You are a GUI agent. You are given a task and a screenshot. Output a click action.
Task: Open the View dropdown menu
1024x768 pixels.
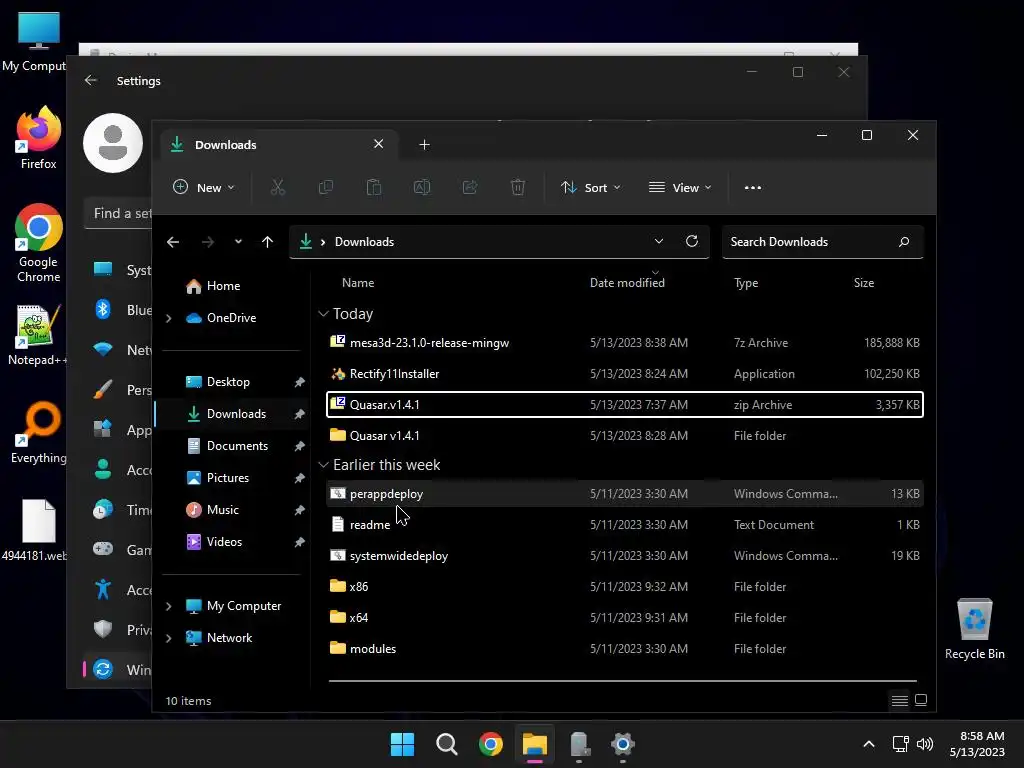(x=680, y=187)
